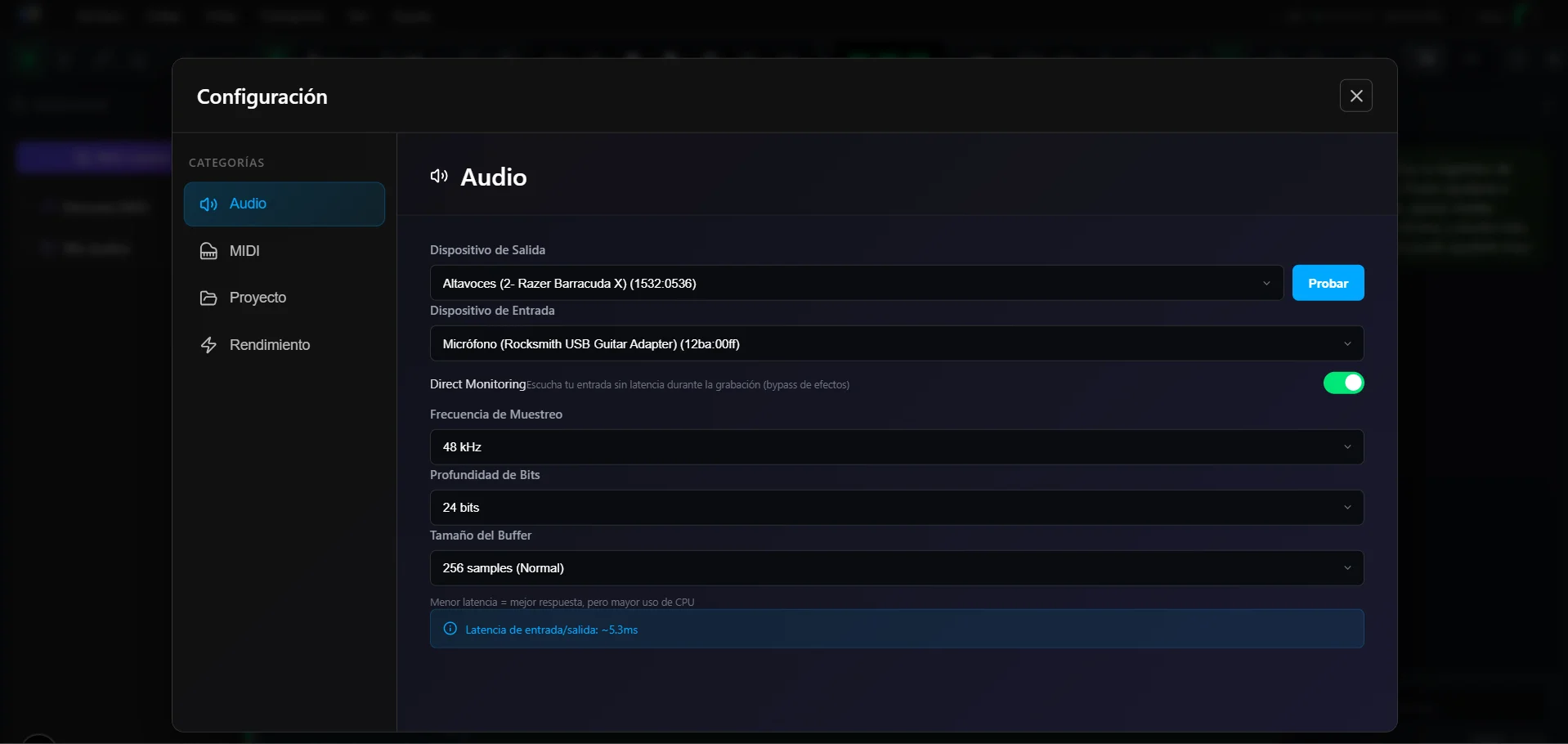Open the Rendimiento settings category
Image resolution: width=1568 pixels, height=744 pixels.
tap(270, 345)
